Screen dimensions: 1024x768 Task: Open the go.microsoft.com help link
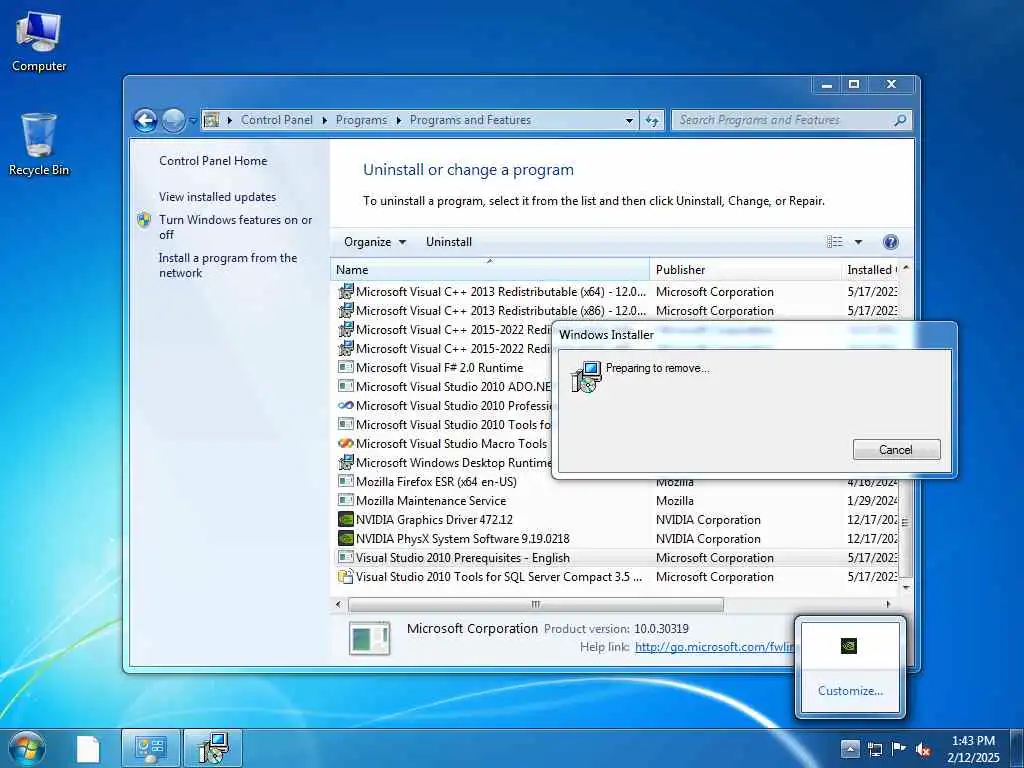pos(714,647)
